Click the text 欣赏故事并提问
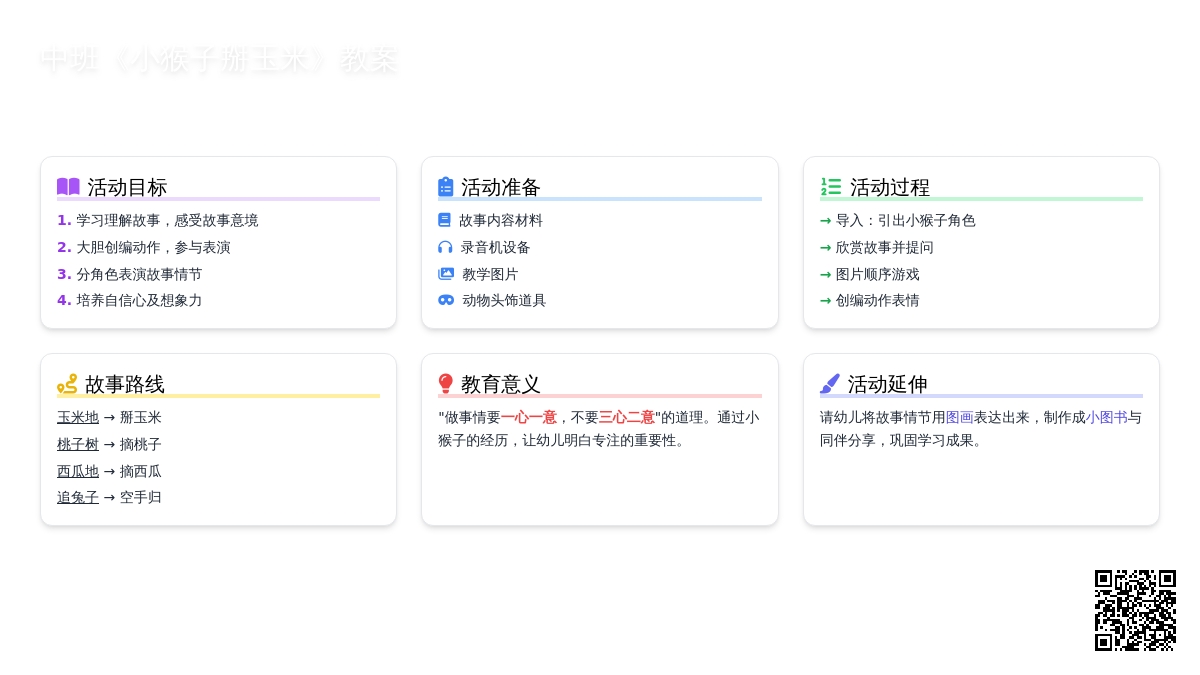The image size is (1200, 675). [x=885, y=247]
